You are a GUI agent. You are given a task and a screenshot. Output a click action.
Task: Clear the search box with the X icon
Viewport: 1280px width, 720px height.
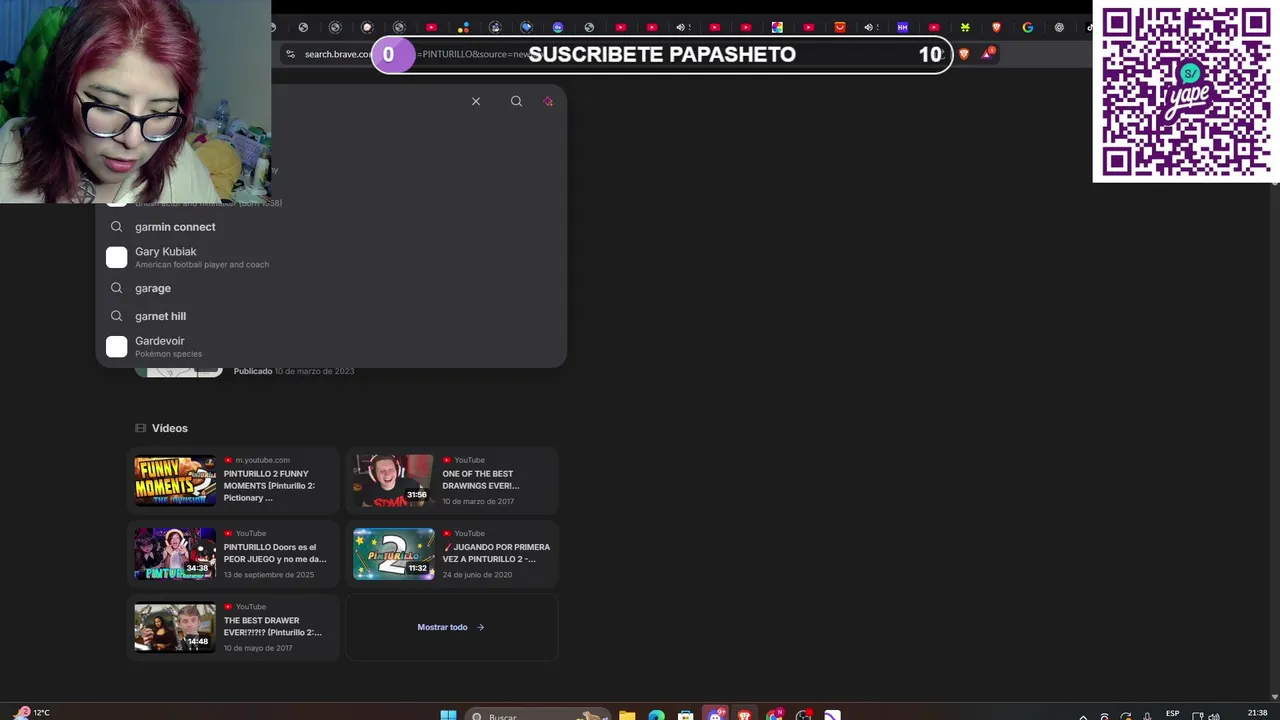pos(476,101)
